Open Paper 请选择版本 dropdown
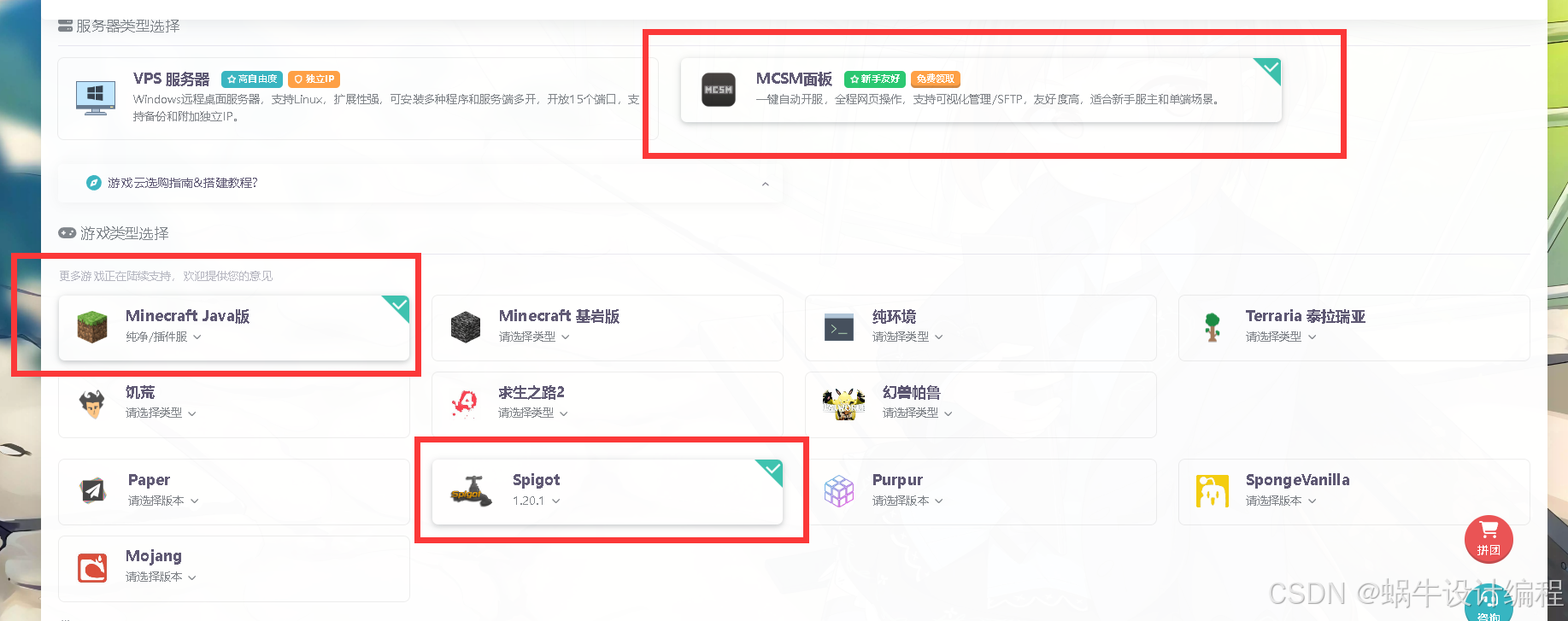1568x621 pixels. click(163, 501)
